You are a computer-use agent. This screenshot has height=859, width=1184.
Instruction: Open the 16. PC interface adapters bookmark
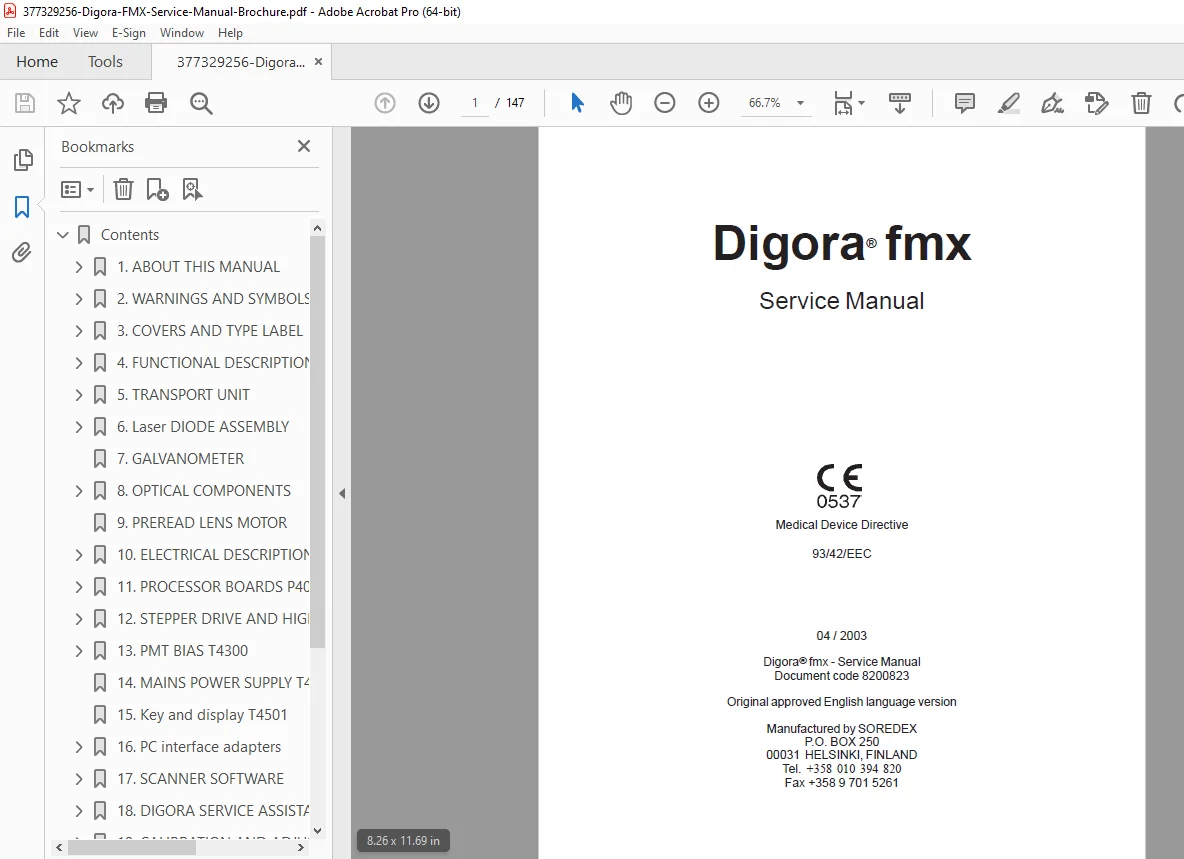199,747
